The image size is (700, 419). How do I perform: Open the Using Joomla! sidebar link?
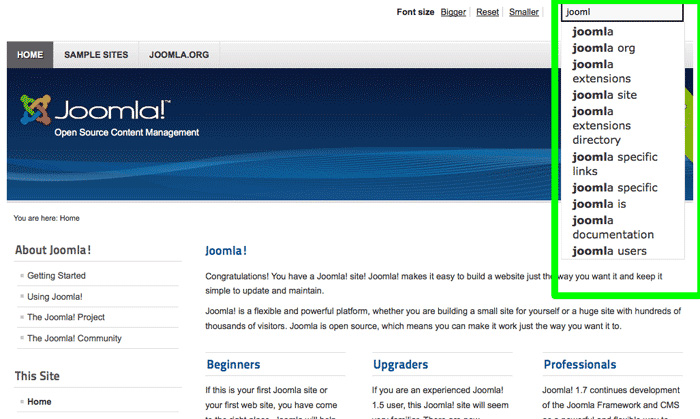(x=54, y=297)
